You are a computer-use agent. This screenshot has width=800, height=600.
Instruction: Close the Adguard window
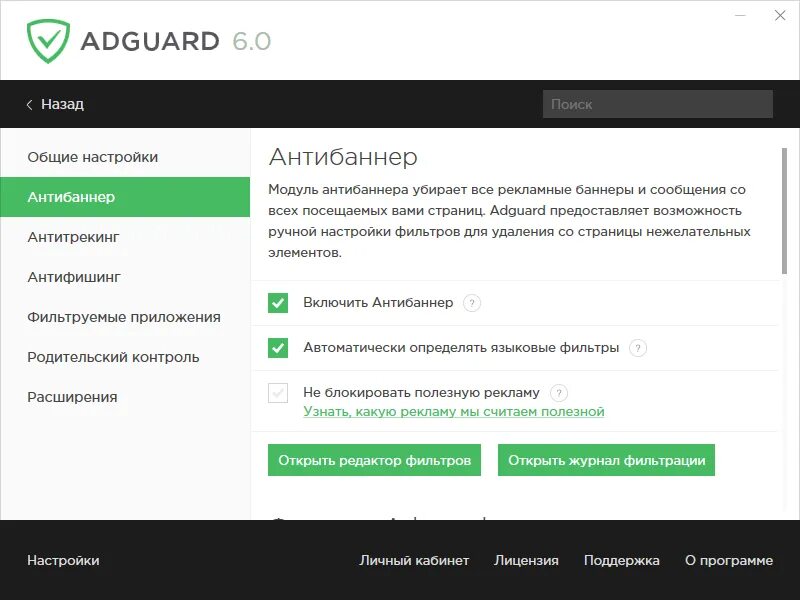tap(780, 15)
